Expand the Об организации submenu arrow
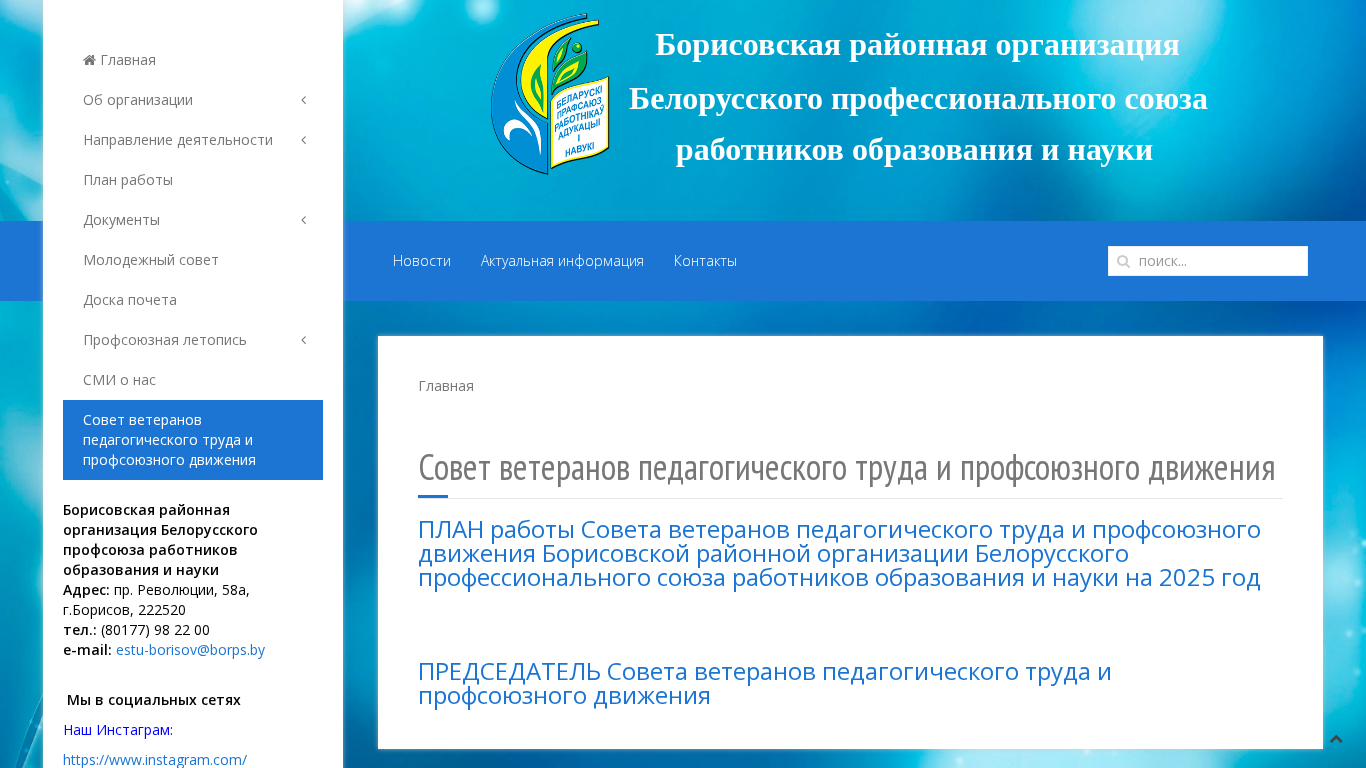1366x768 pixels. (x=303, y=100)
